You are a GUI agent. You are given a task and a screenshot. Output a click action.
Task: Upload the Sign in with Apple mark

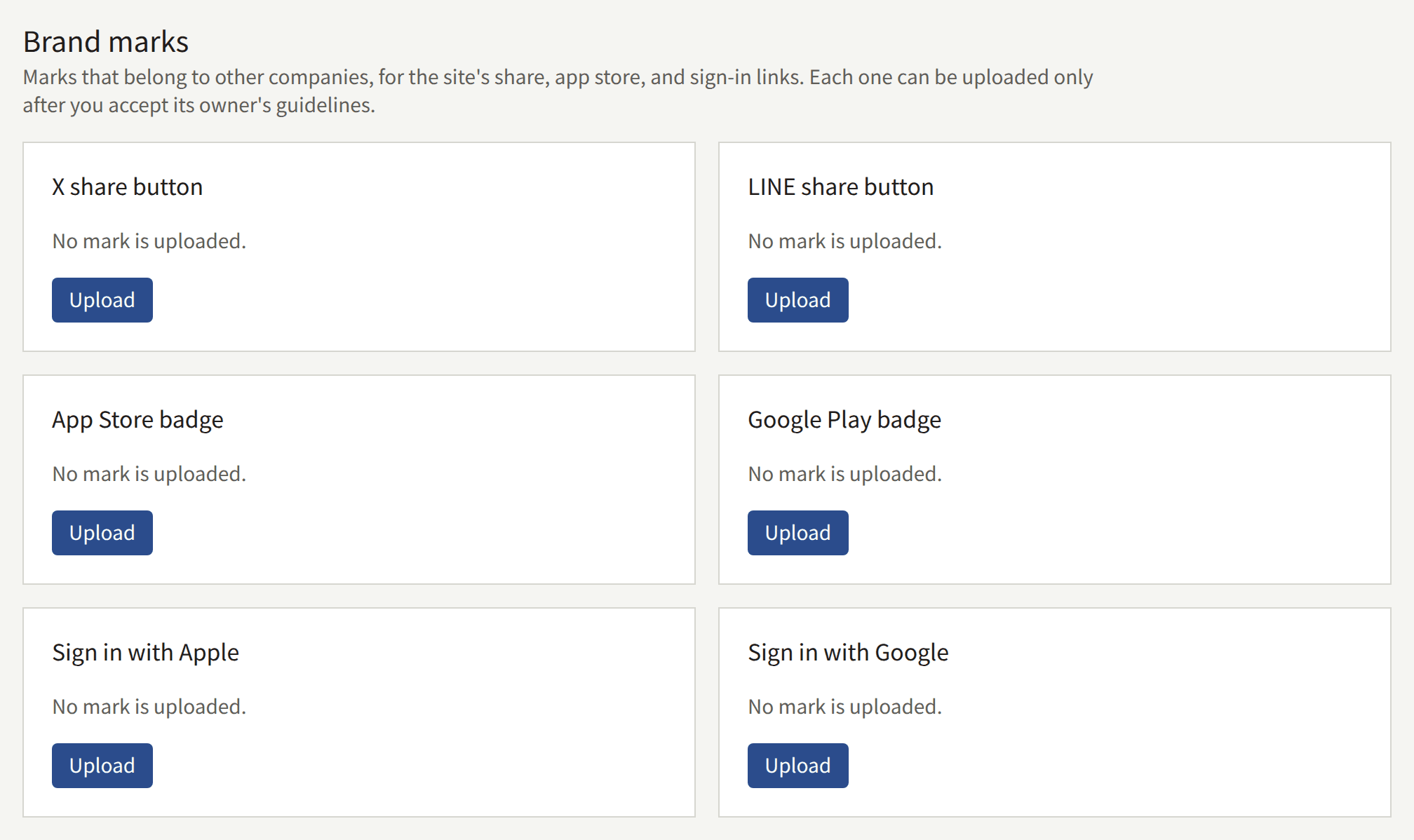tap(102, 766)
